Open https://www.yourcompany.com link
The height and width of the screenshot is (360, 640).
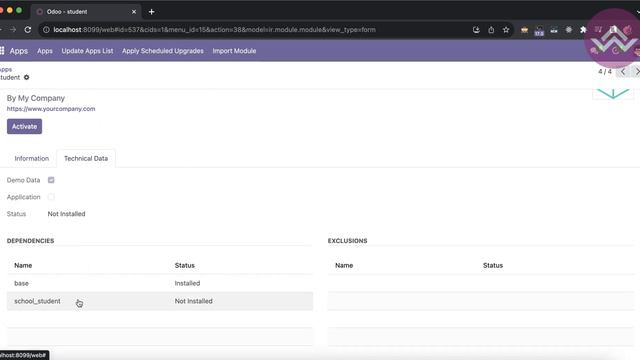coord(51,109)
